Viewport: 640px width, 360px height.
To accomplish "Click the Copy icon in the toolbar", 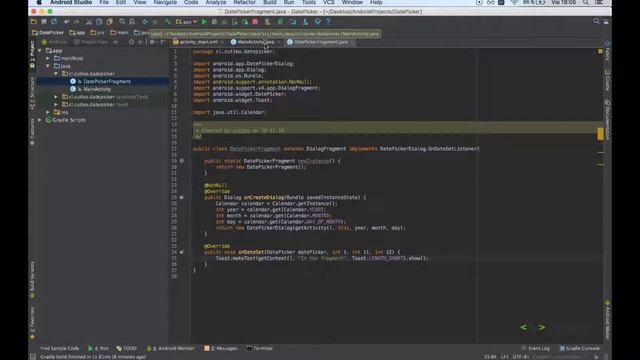I will (99, 22).
